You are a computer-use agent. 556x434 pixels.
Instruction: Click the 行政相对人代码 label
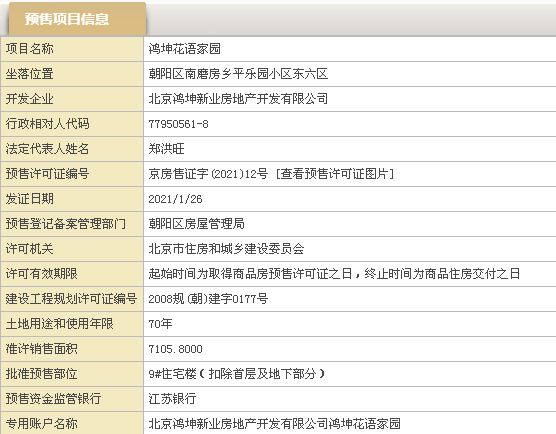48,124
